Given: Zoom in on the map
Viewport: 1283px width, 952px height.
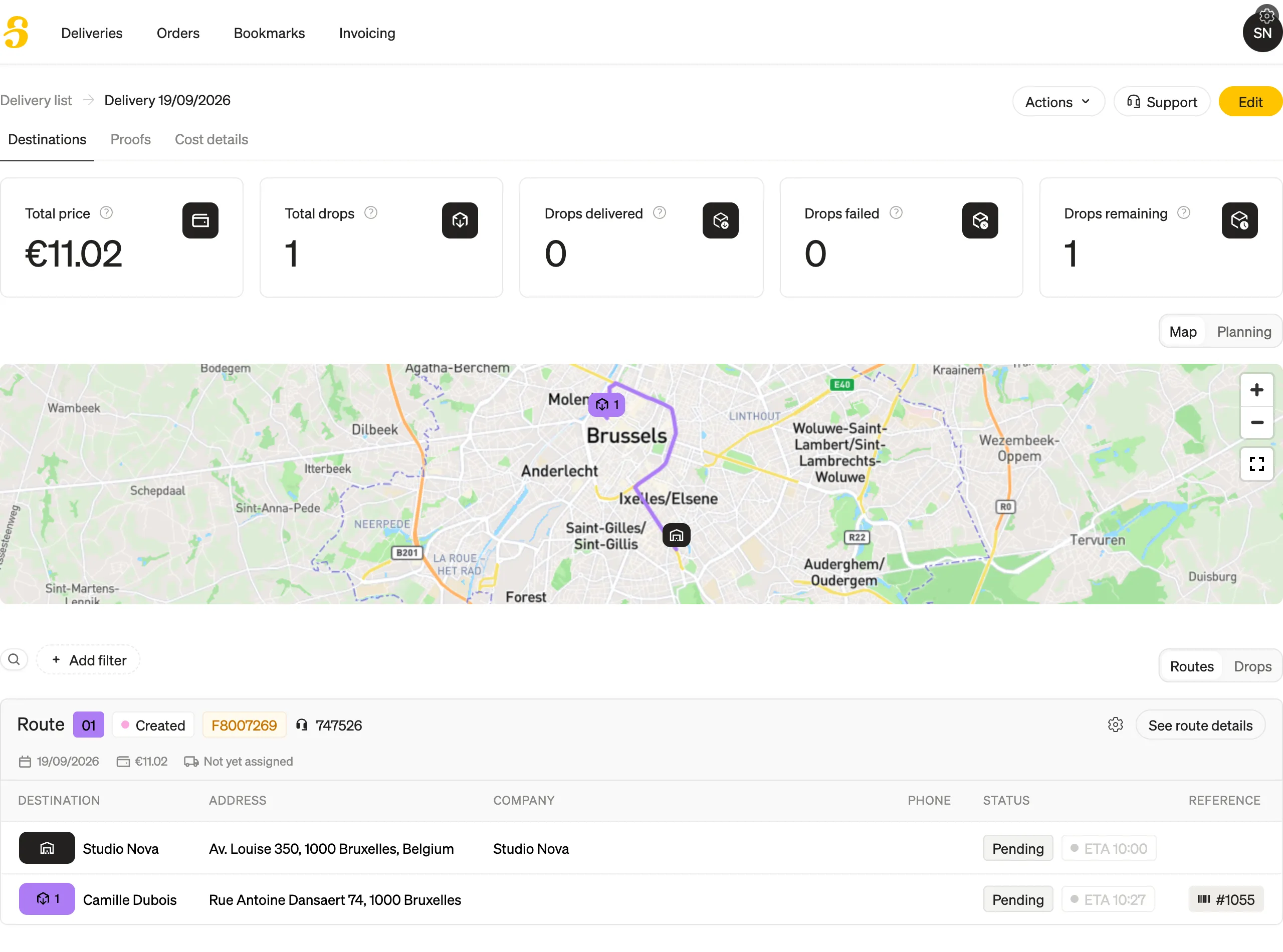Looking at the screenshot, I should pyautogui.click(x=1256, y=390).
